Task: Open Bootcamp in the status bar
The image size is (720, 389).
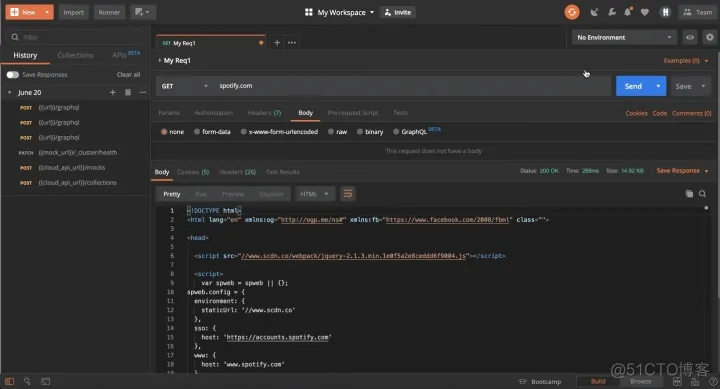Action: click(x=540, y=382)
